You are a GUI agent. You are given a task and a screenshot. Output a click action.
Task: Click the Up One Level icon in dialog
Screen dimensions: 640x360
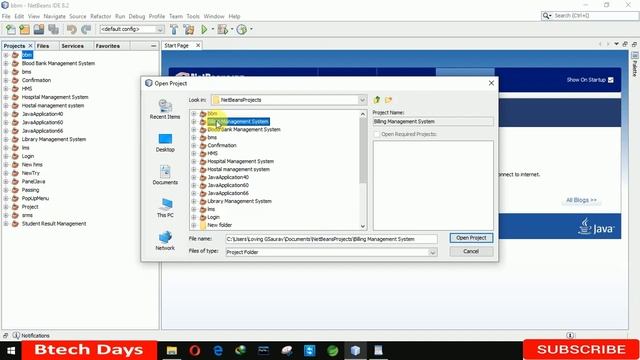point(377,100)
